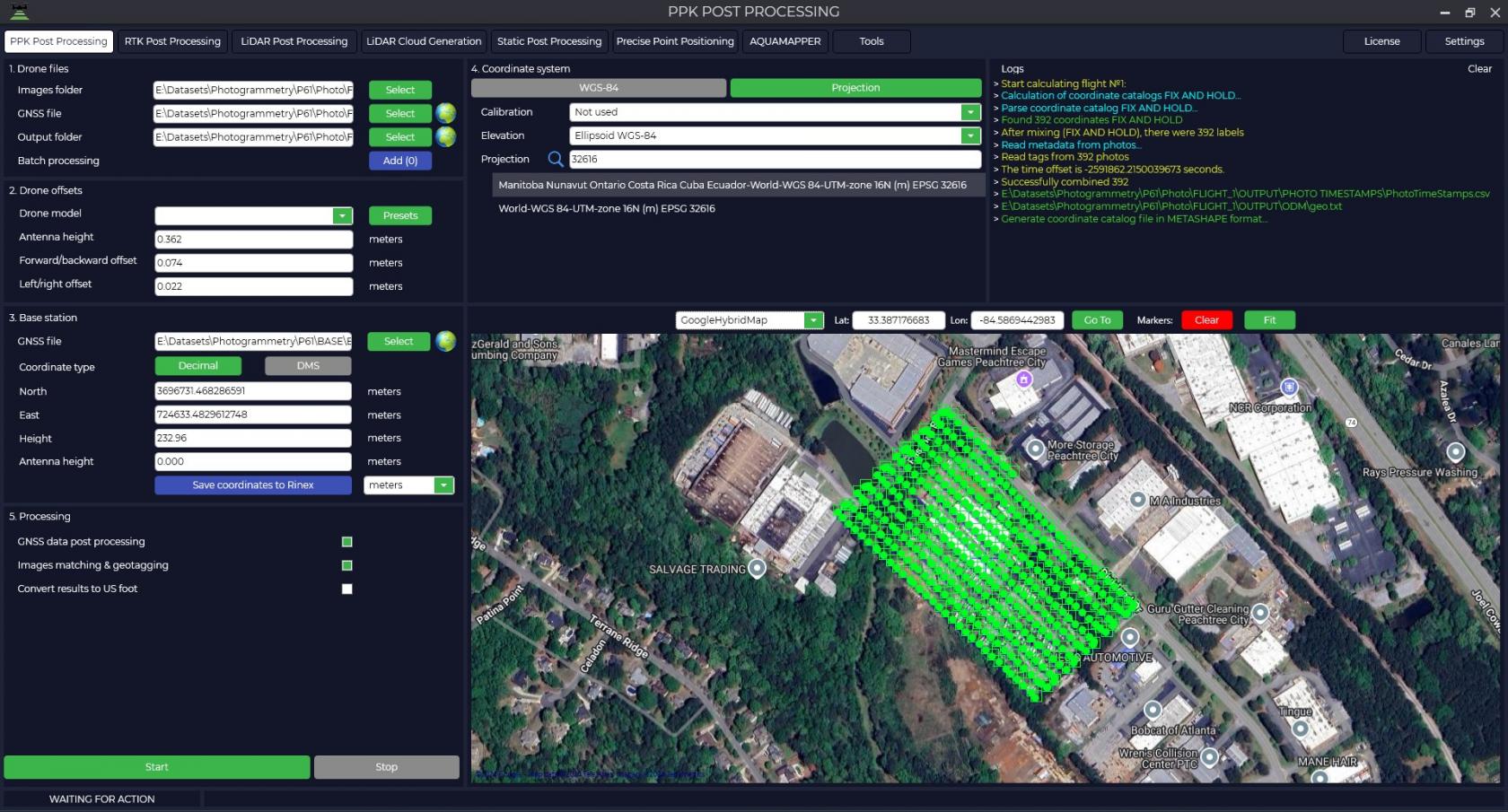Click the Wren's Collision Center map pin
This screenshot has width=1508, height=812.
tap(1209, 757)
